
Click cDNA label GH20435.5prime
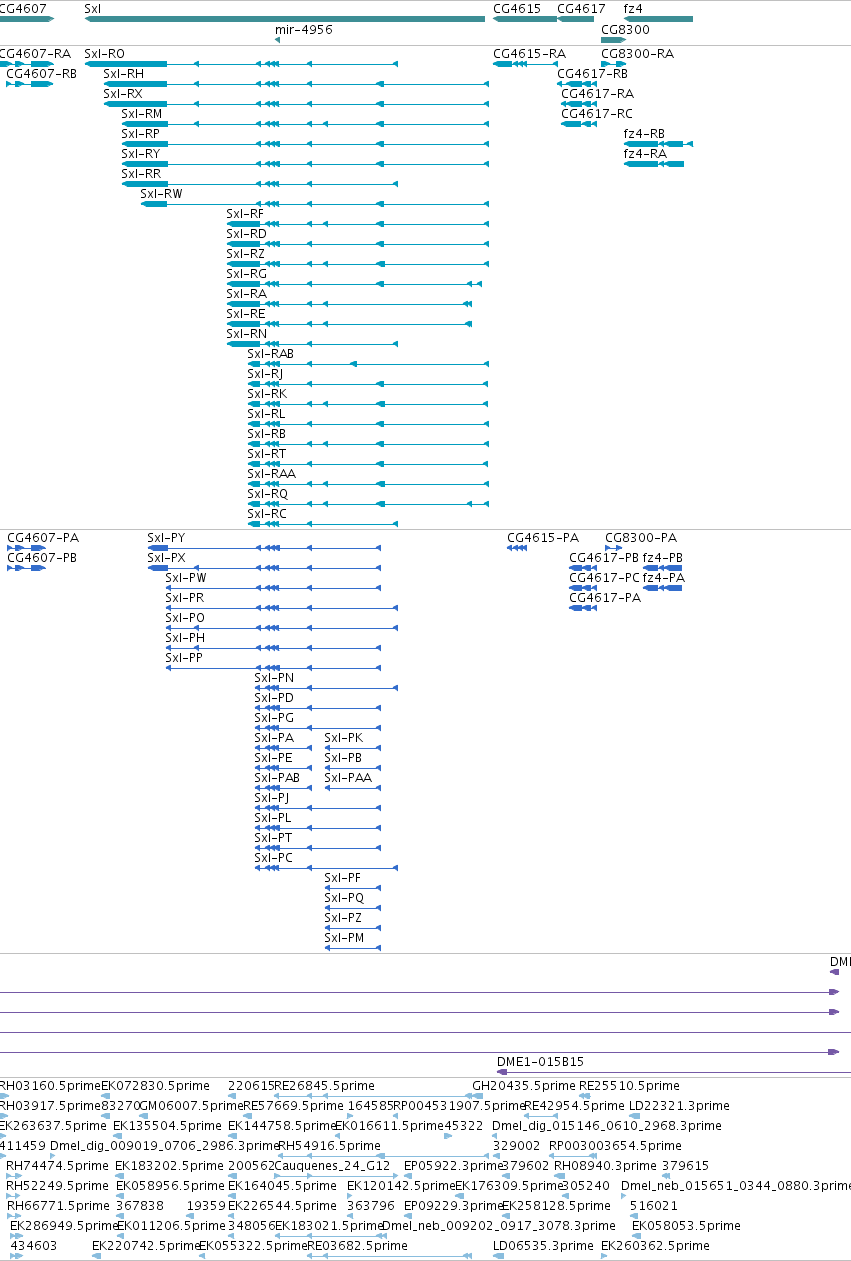click(524, 1086)
